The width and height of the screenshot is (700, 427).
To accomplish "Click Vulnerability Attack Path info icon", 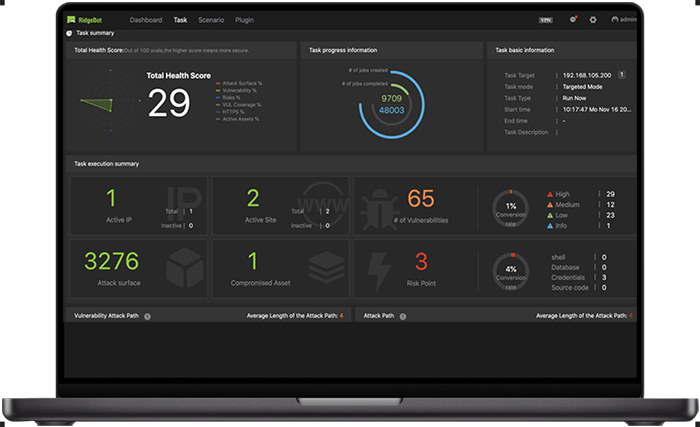I will point(147,316).
